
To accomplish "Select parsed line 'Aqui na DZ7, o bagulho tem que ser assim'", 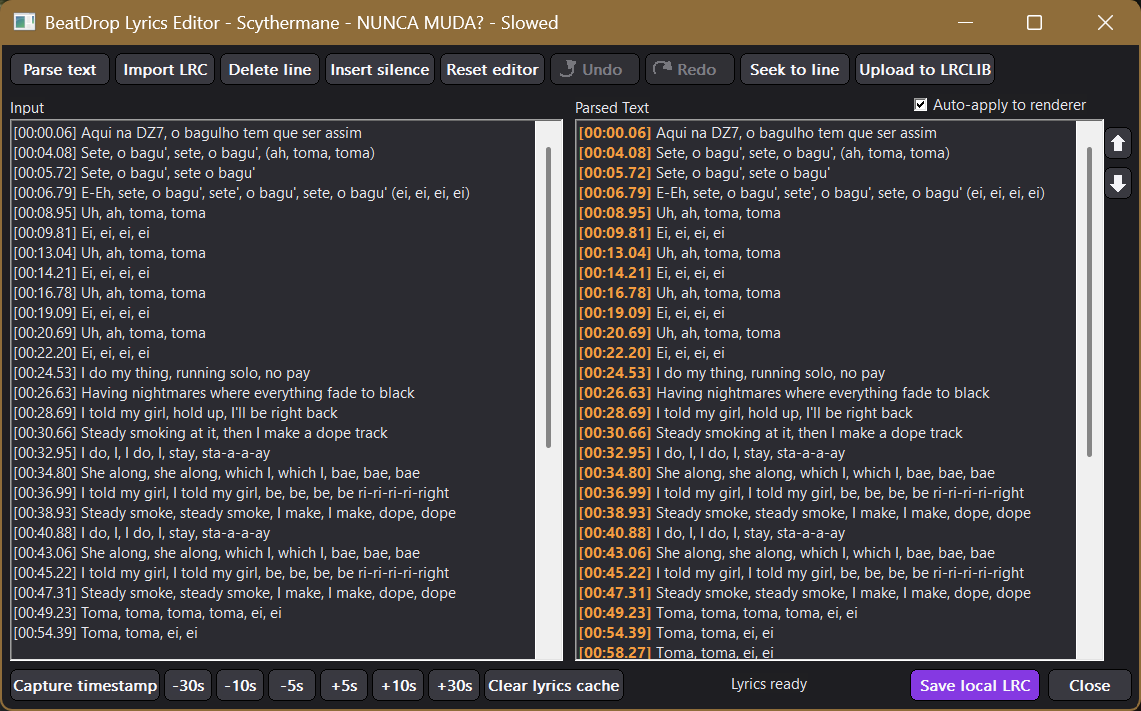I will (758, 133).
